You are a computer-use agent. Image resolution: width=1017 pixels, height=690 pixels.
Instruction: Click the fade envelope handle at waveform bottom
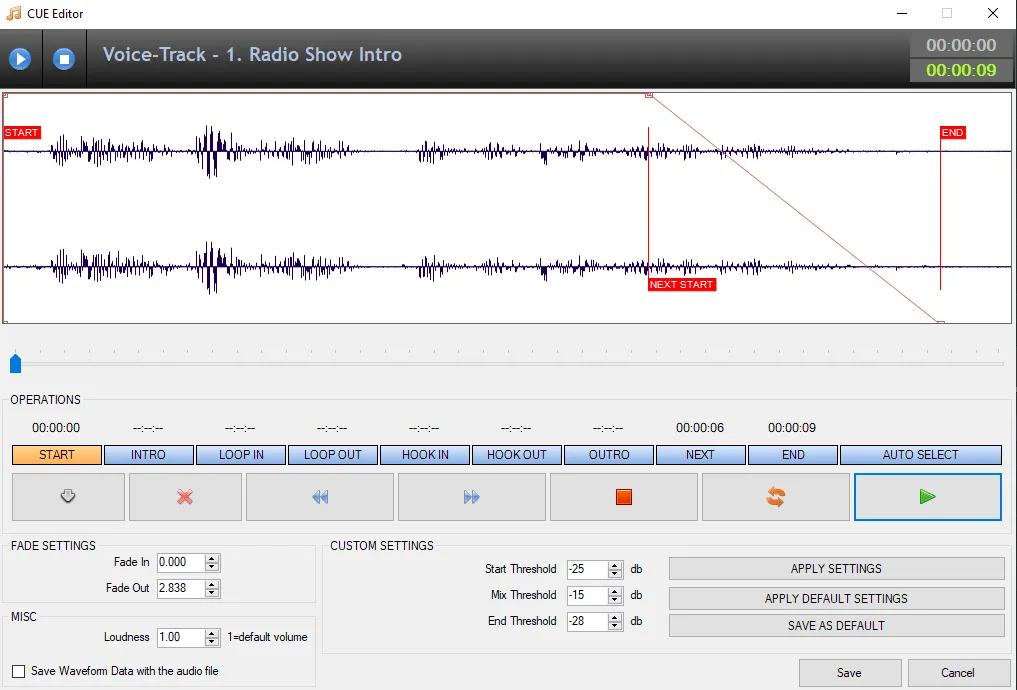(x=941, y=322)
